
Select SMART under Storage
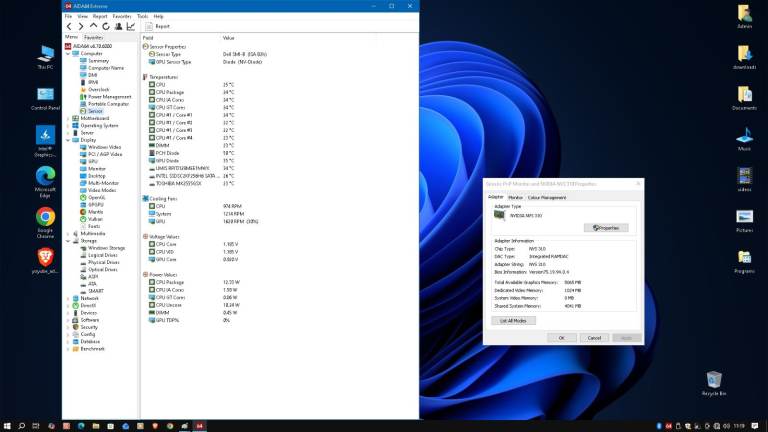point(96,291)
